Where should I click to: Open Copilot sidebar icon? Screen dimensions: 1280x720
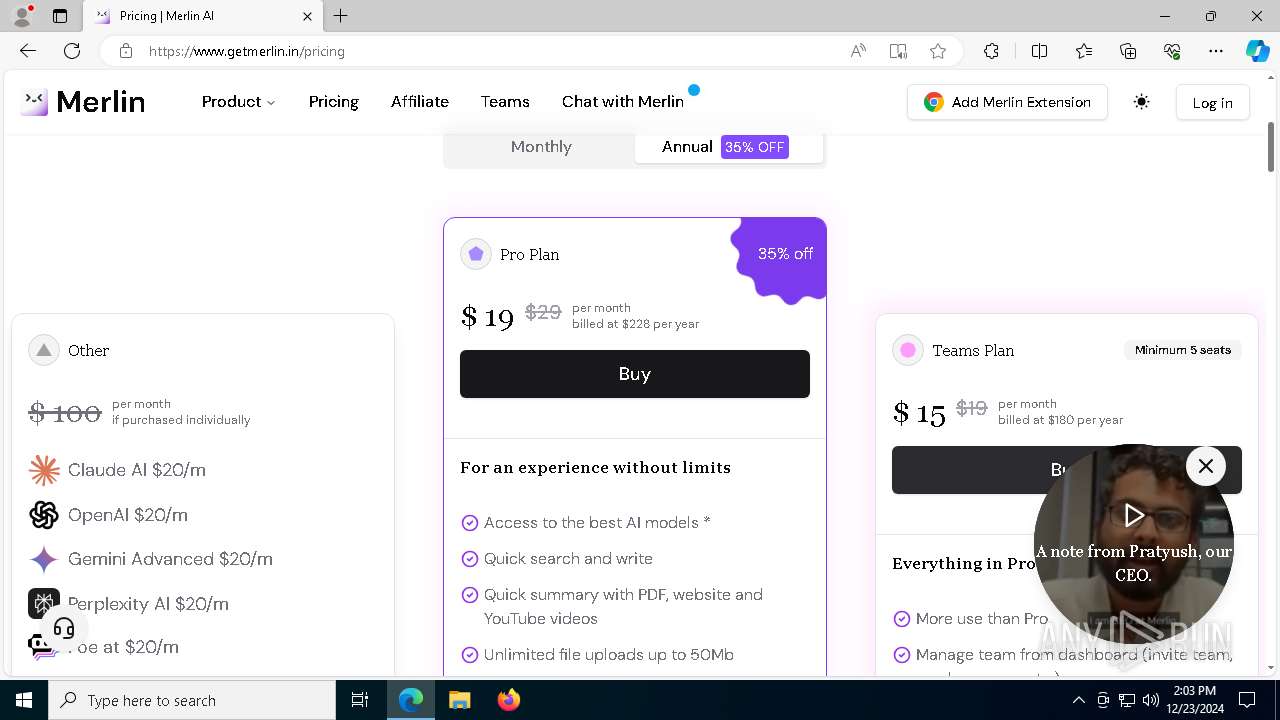pyautogui.click(x=1257, y=51)
